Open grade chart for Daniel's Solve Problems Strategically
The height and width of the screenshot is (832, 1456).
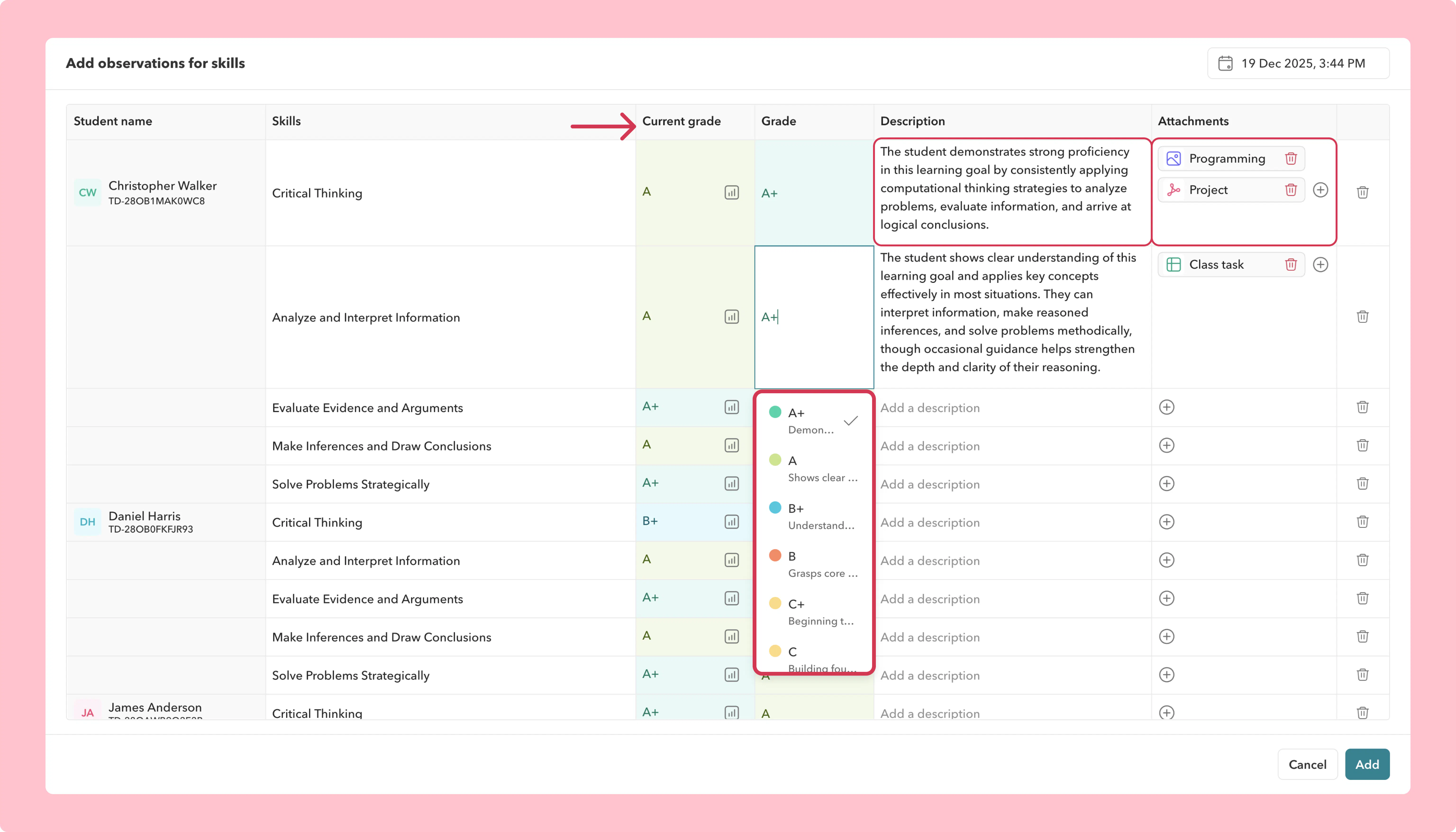click(x=731, y=675)
